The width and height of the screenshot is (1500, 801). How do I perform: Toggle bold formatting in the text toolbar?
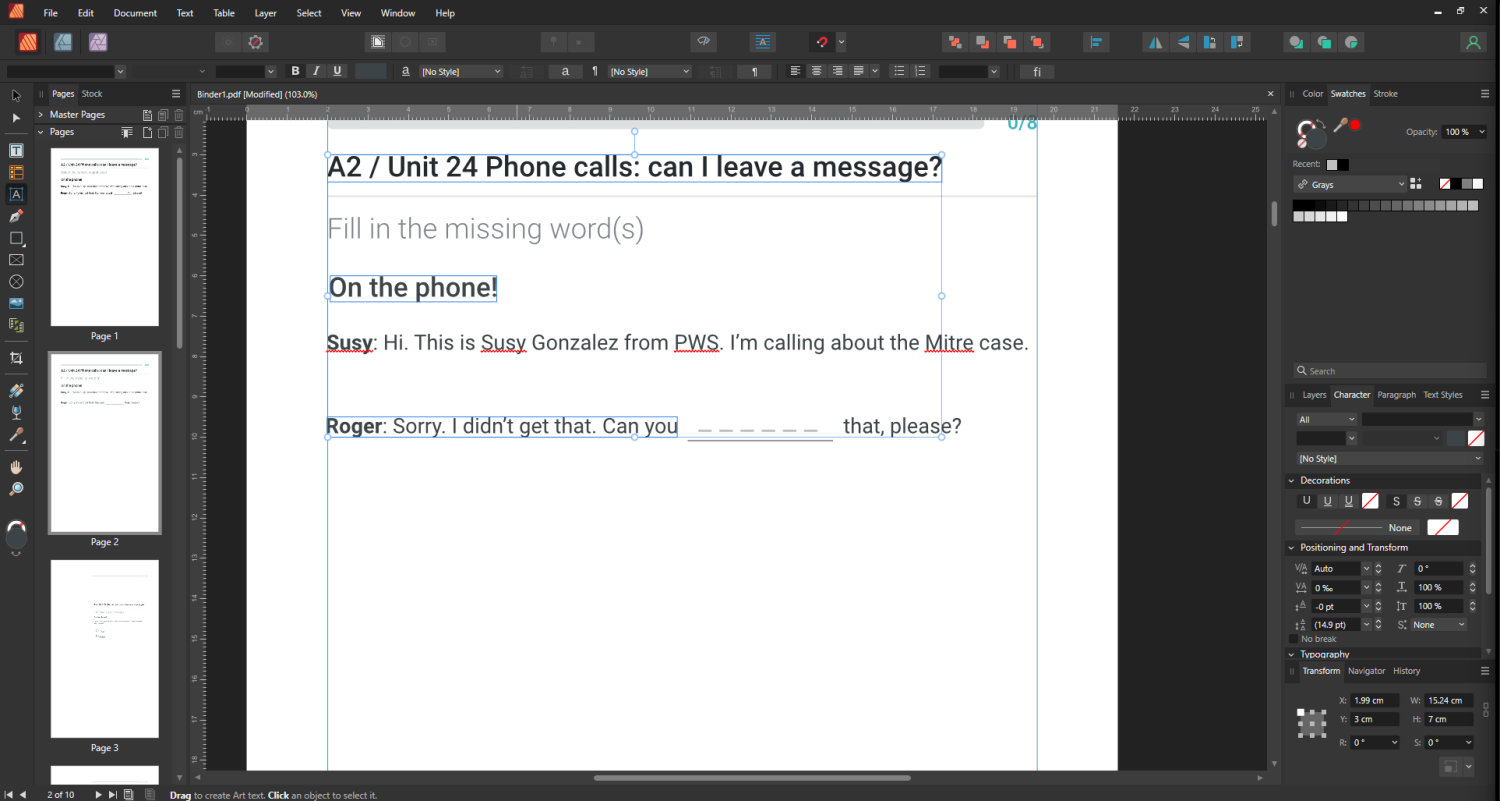pos(295,71)
